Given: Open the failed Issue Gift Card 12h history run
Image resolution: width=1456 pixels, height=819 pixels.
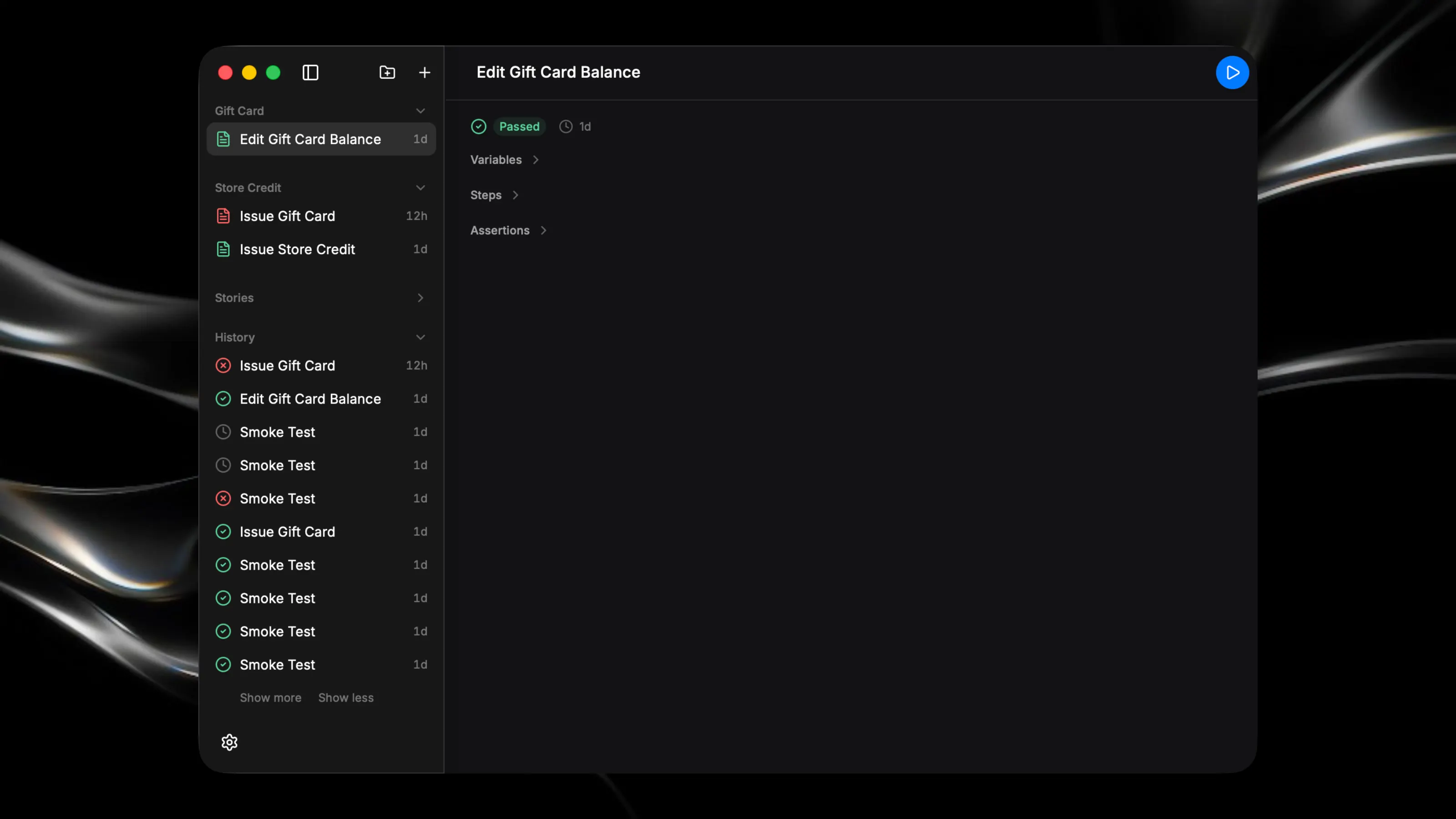Looking at the screenshot, I should (x=321, y=366).
